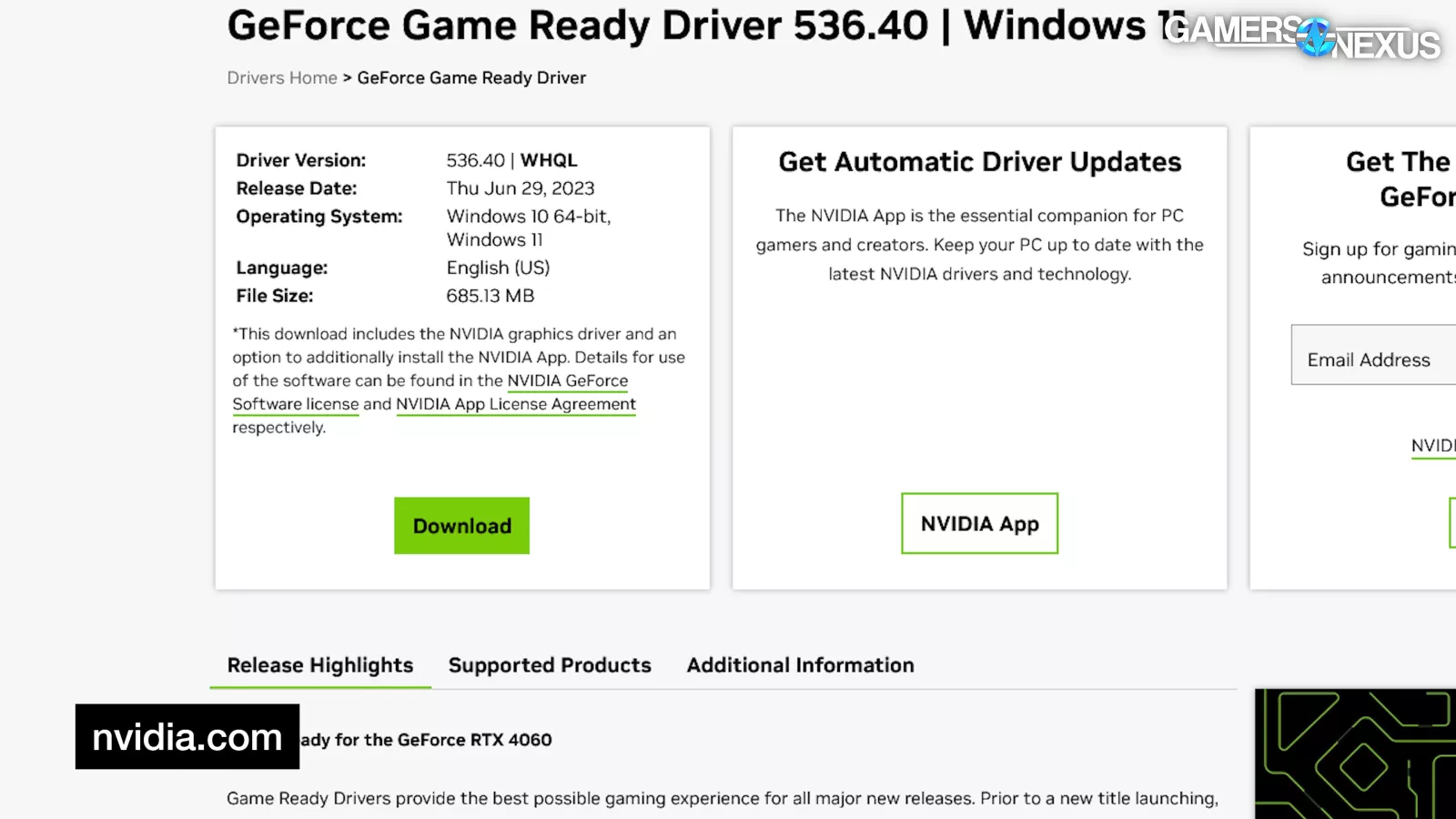The height and width of the screenshot is (819, 1456).
Task: Switch to the Supported Products tab
Action: coord(550,665)
